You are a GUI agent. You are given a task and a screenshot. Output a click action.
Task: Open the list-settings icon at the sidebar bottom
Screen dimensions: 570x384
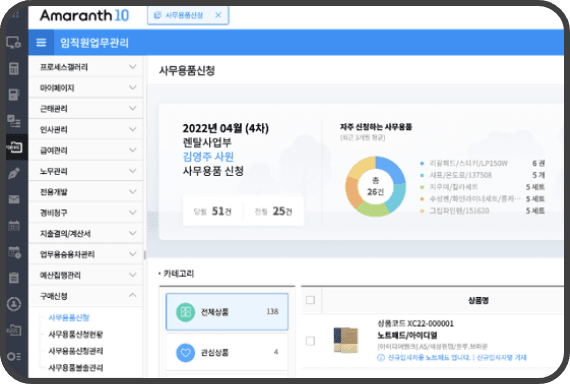click(x=14, y=356)
